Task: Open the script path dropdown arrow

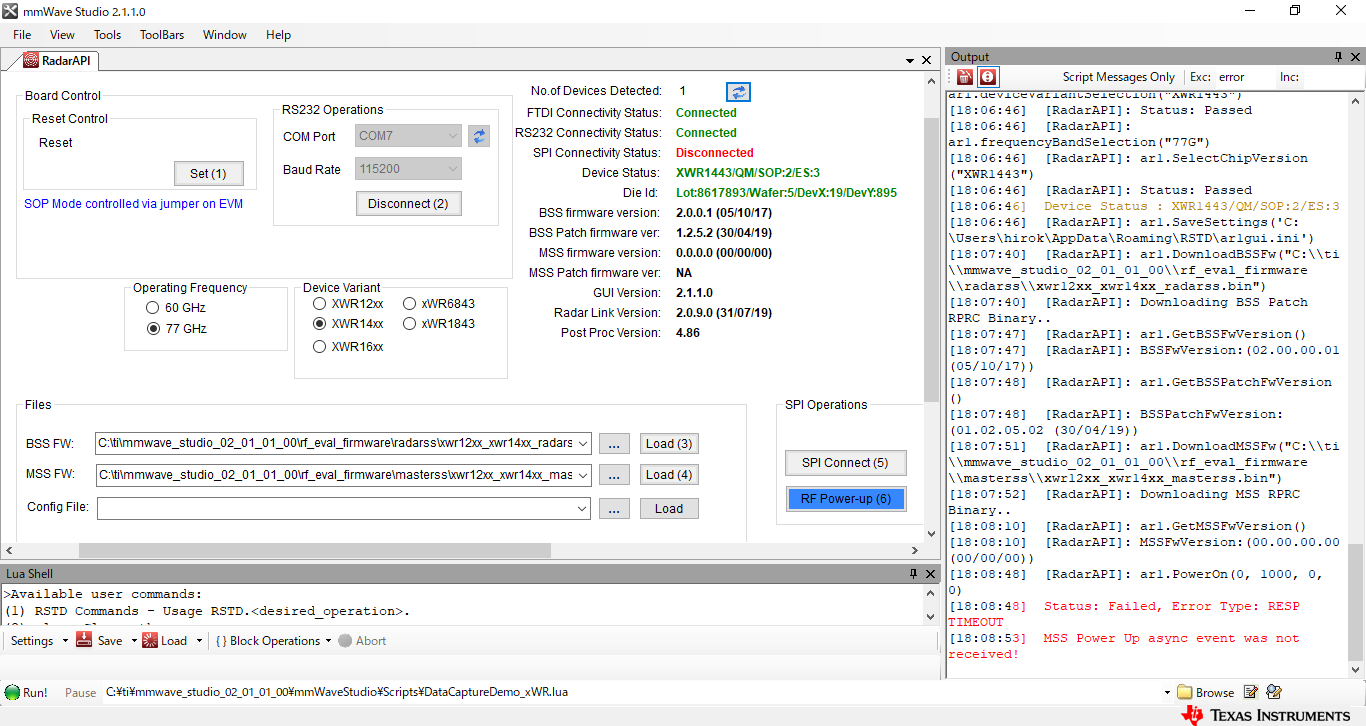Action: 1167,692
